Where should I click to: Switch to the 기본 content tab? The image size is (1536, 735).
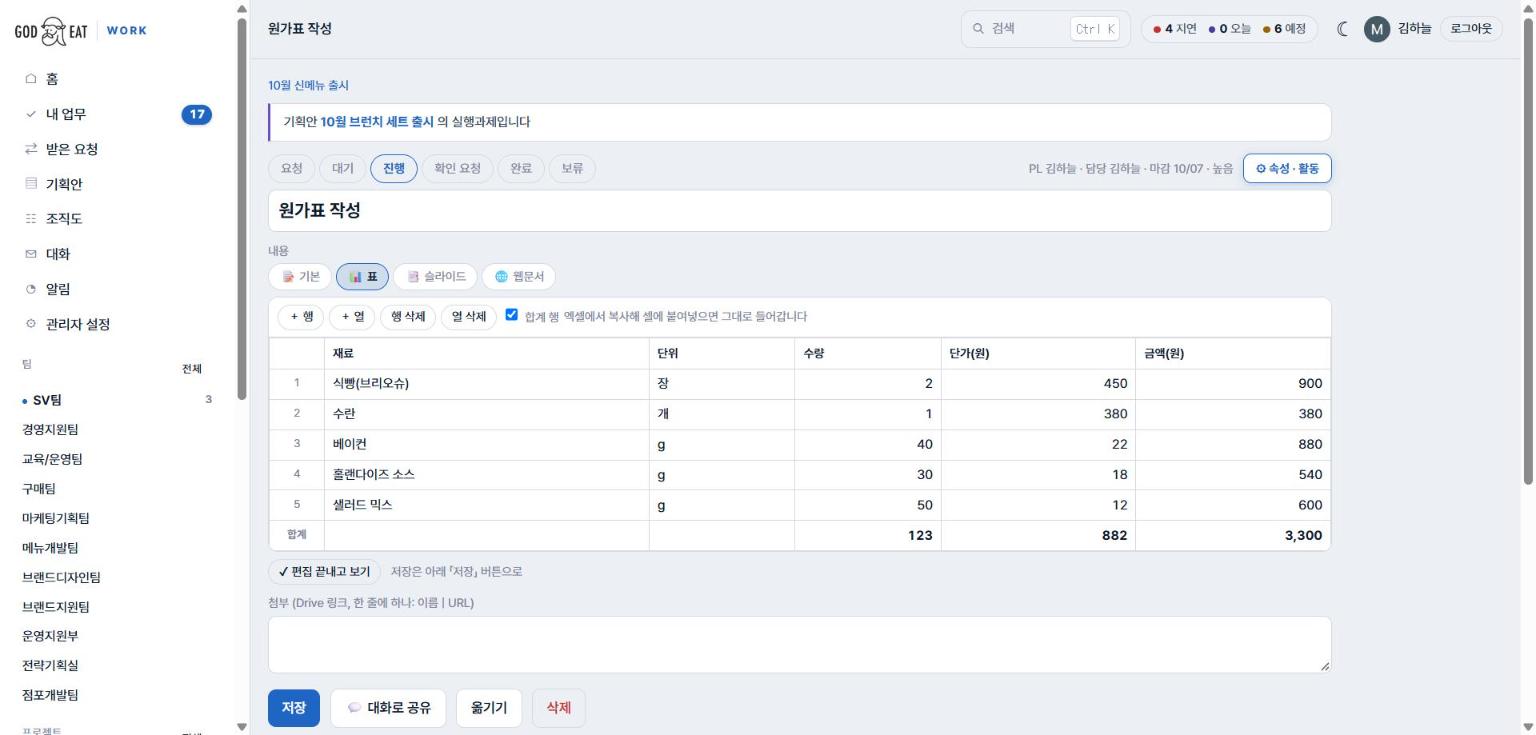point(301,277)
